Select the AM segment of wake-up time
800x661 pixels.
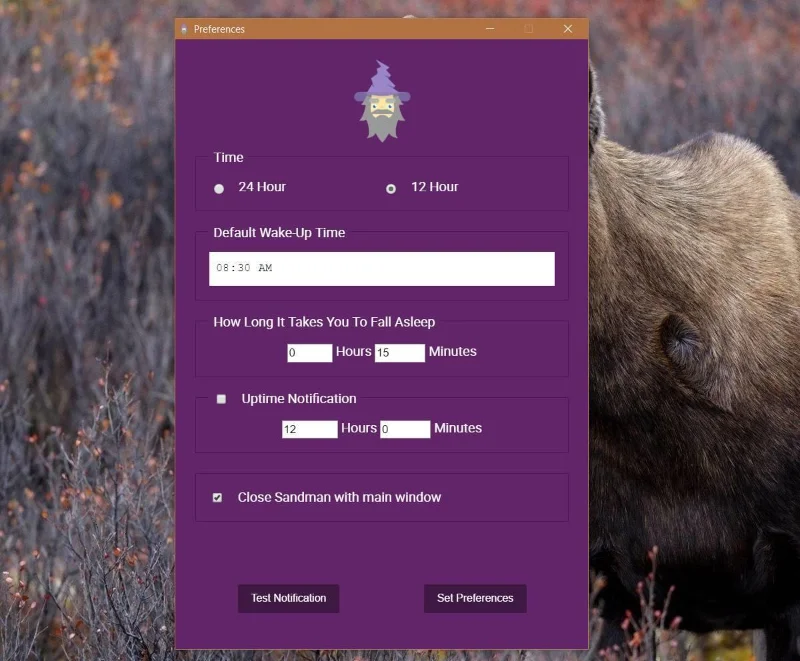pos(265,268)
